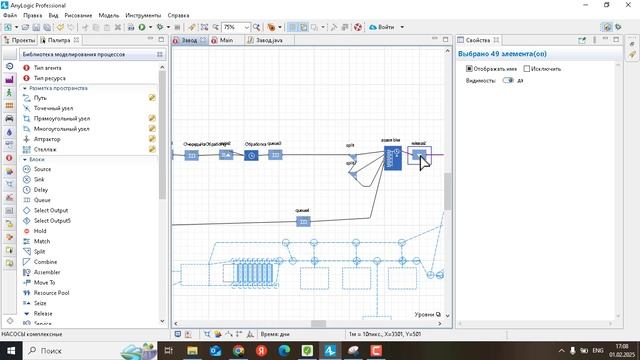Open the Модель menu
The width and height of the screenshot is (640, 360).
(109, 15)
